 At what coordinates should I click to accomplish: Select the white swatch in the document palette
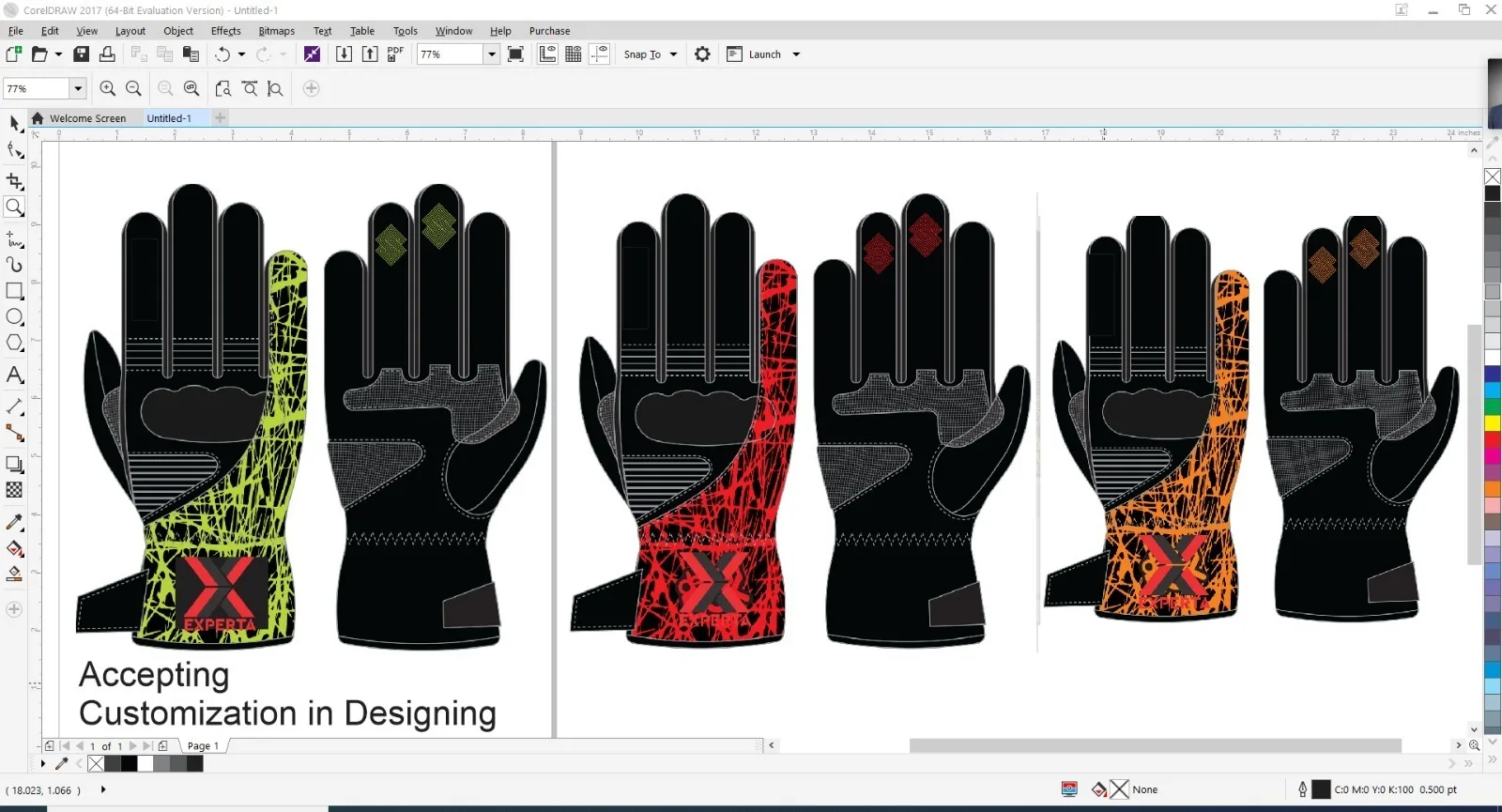[146, 763]
